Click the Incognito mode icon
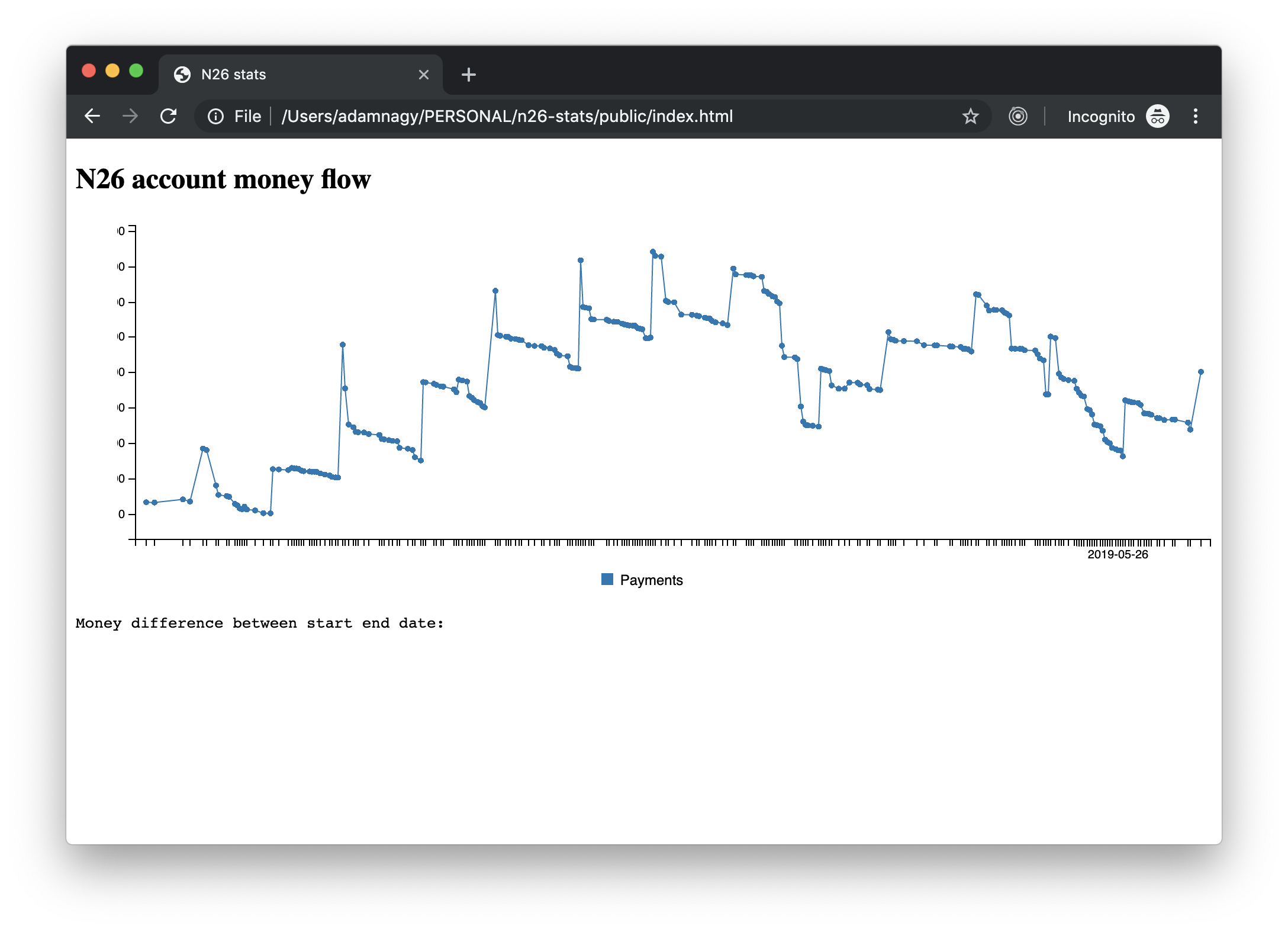This screenshot has height=932, width=1288. 1157,116
